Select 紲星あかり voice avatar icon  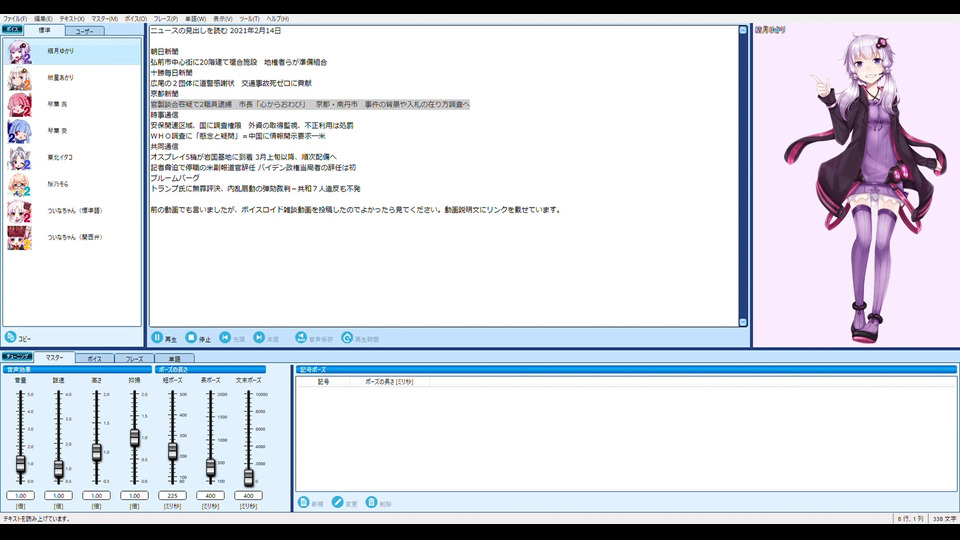(20, 78)
